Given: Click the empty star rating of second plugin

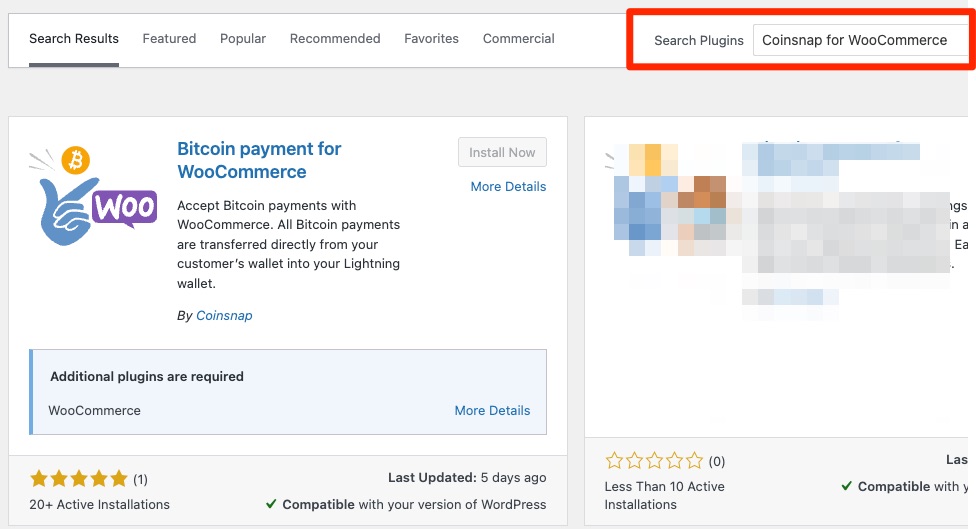Looking at the screenshot, I should coord(654,461).
